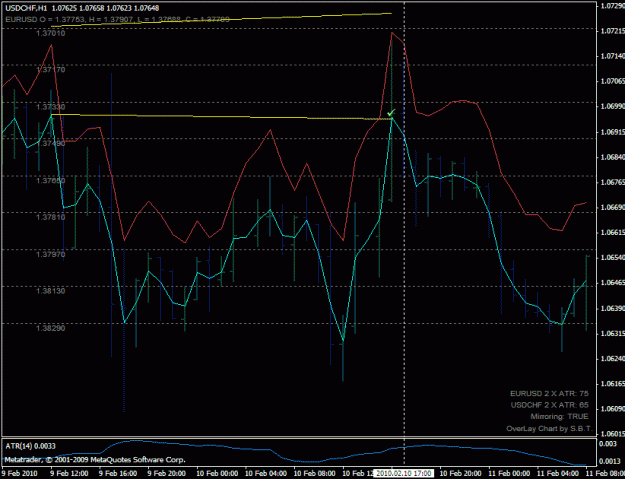This screenshot has width=625, height=479.
Task: Click the '11 Feb 00:00' time axis label
Action: [x=509, y=473]
